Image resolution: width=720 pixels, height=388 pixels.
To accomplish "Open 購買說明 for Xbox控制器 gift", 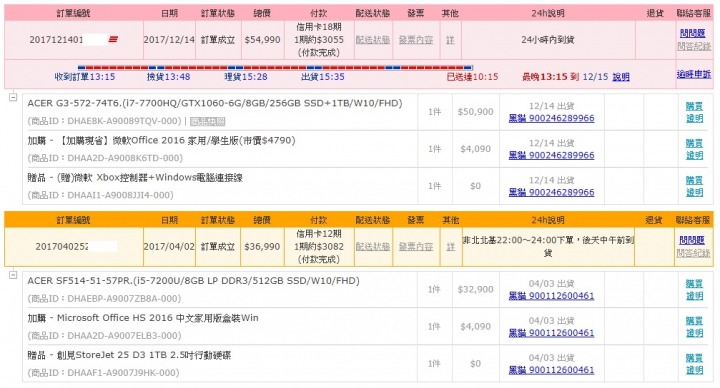I will (x=694, y=186).
